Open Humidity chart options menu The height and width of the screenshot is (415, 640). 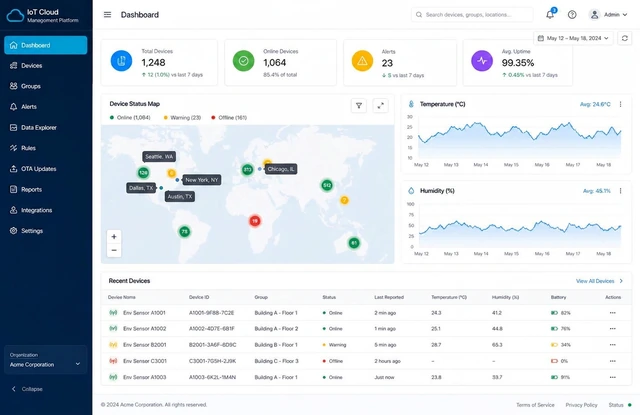[x=620, y=191]
